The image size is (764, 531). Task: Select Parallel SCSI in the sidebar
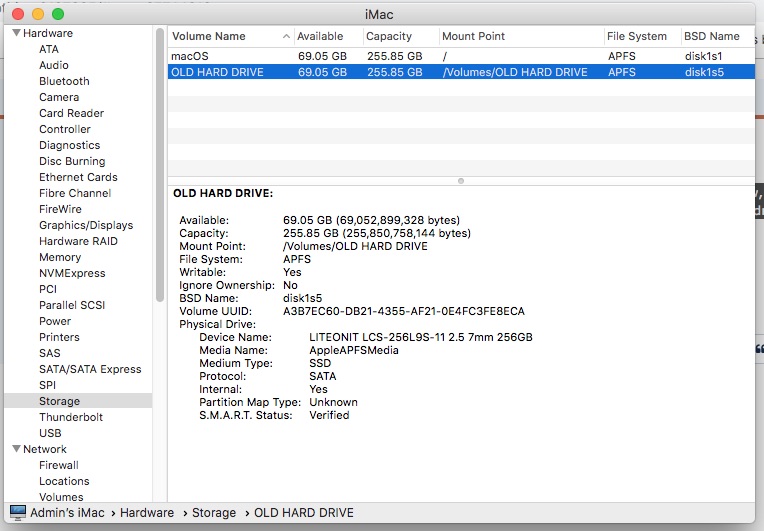pyautogui.click(x=72, y=305)
